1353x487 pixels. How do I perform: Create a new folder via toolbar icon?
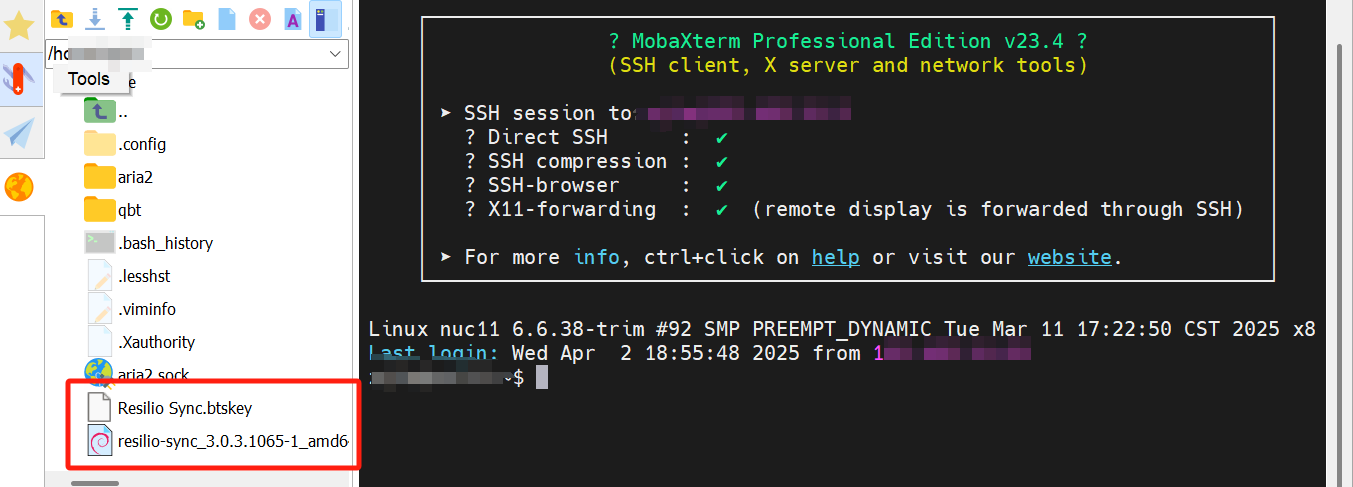[194, 18]
